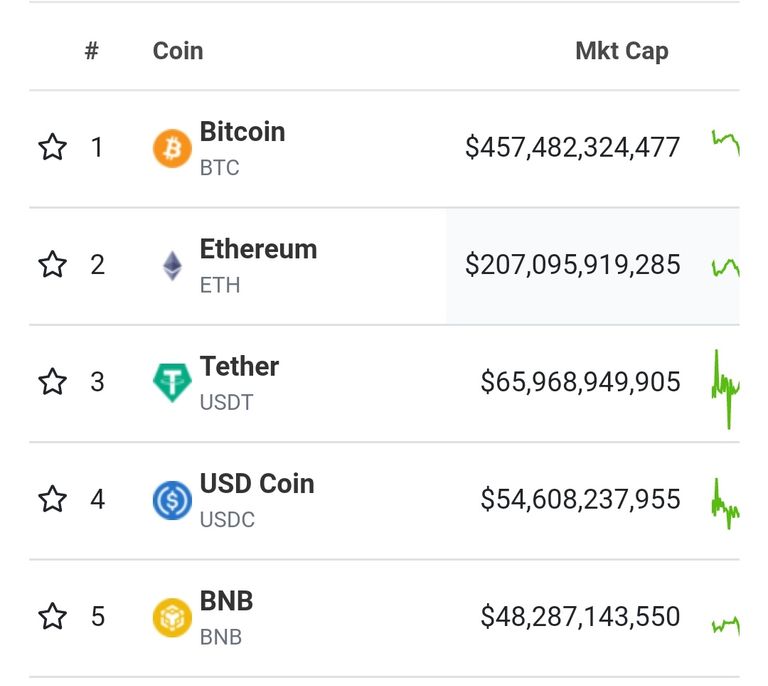Viewport: 768px width, 686px height.
Task: Open Bitcoin's green sparkline chart
Action: pyautogui.click(x=725, y=142)
